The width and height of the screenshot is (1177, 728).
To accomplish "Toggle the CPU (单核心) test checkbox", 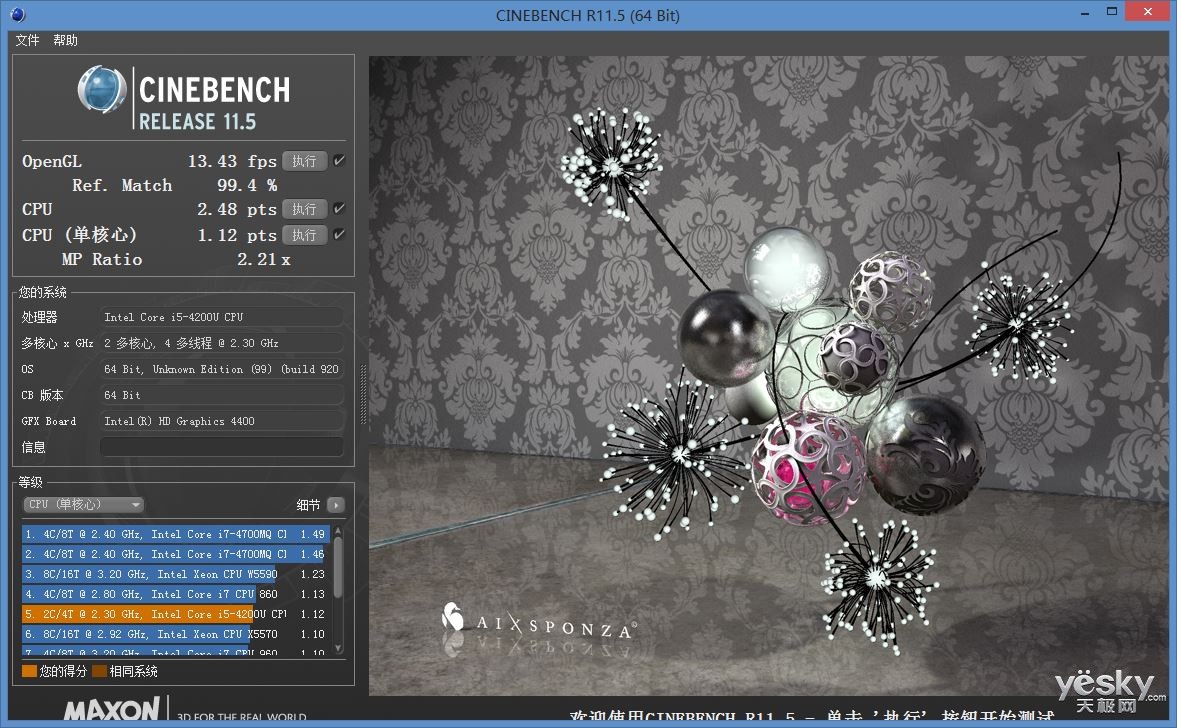I will pyautogui.click(x=339, y=234).
